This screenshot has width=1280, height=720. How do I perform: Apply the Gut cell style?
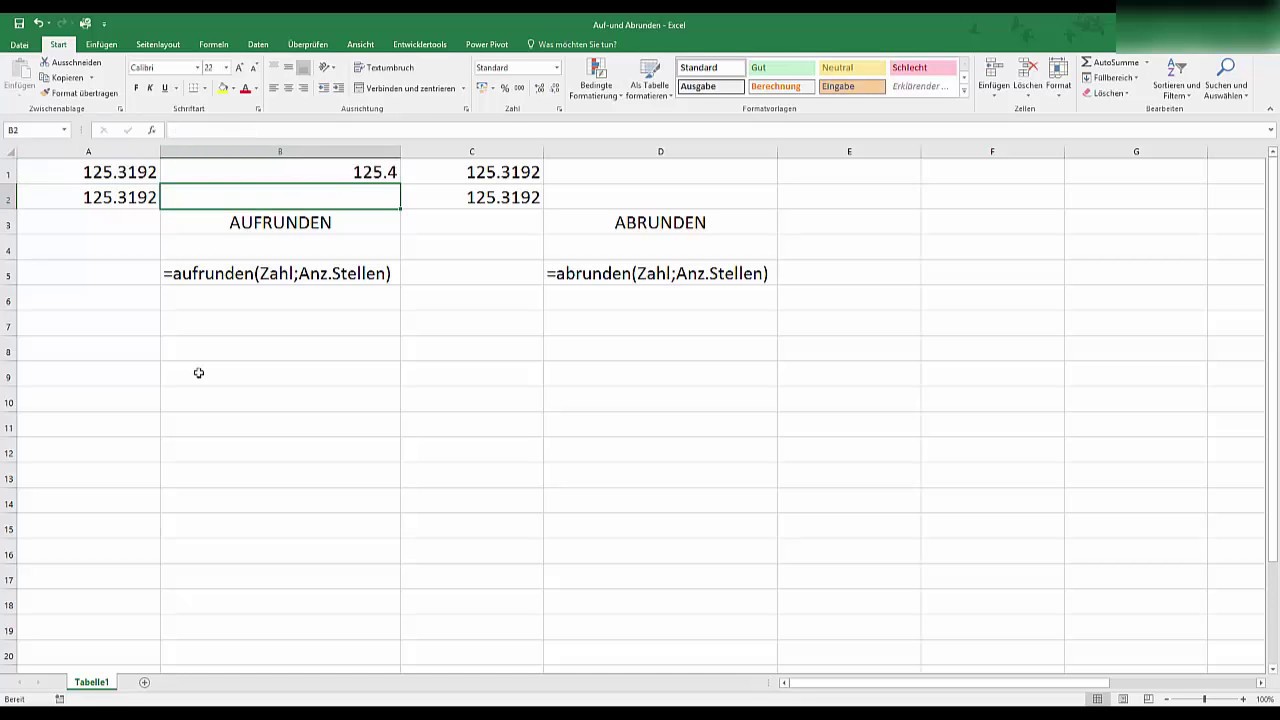[x=782, y=67]
